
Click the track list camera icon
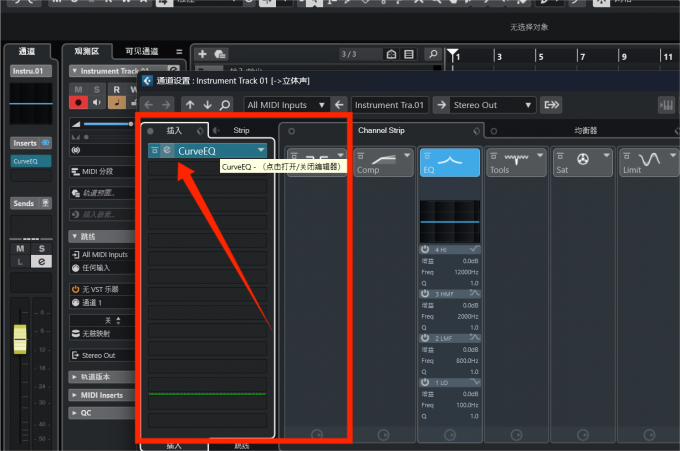[391, 54]
